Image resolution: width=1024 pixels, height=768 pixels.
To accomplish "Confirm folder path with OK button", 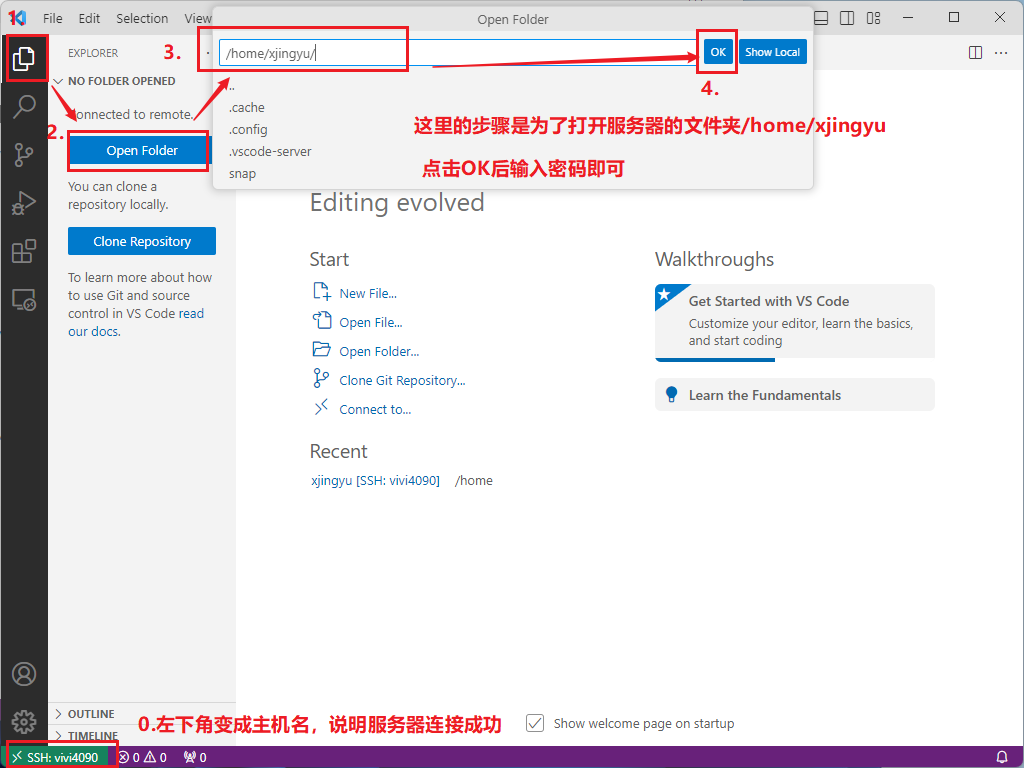I will pyautogui.click(x=718, y=52).
